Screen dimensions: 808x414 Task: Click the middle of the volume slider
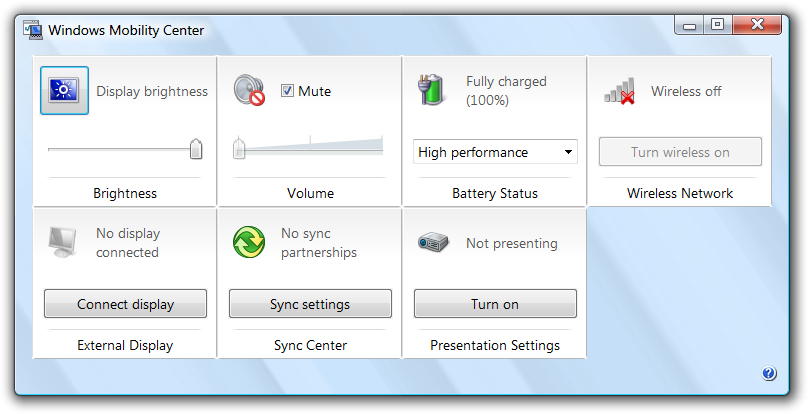pos(310,148)
